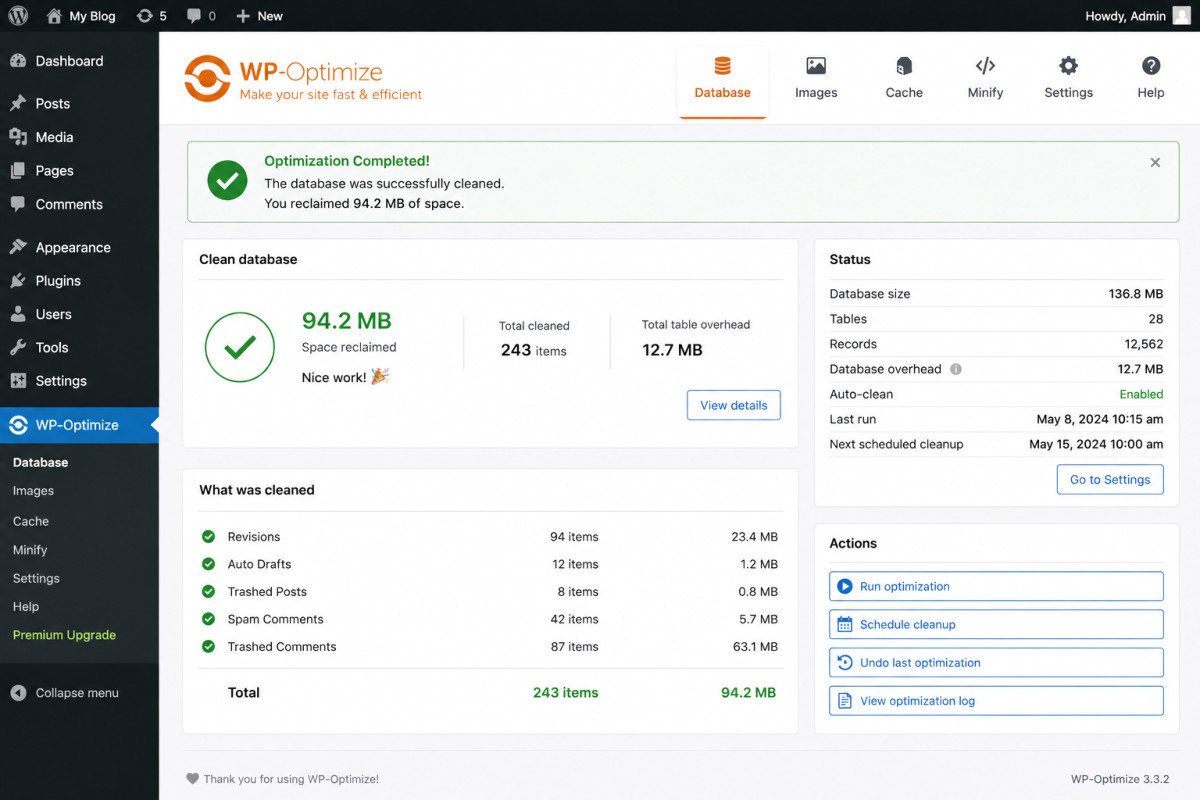
Task: Click the WP-Optimize 3.3.2 version text
Action: [x=1120, y=779]
